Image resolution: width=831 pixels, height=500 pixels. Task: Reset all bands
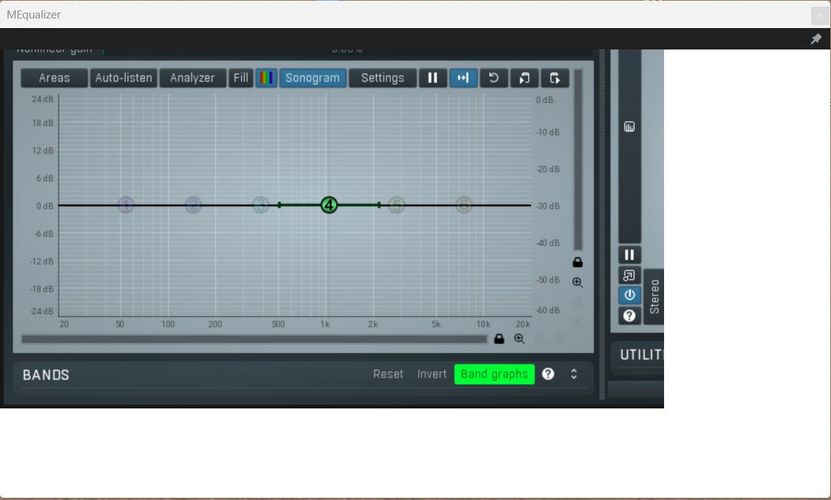pos(388,374)
